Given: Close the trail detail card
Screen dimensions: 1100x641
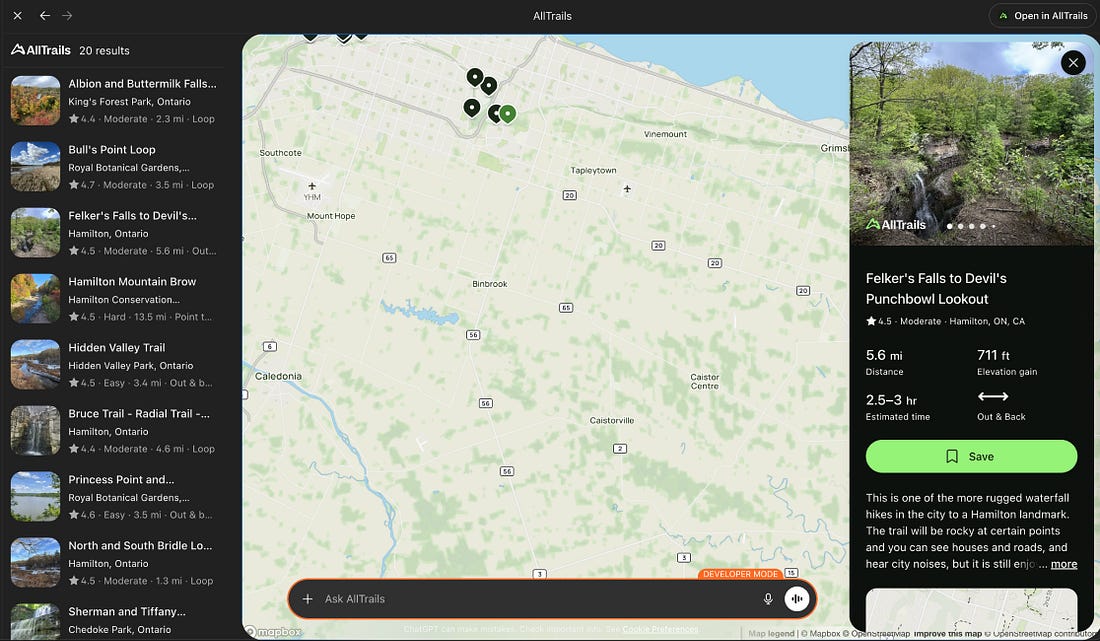Looking at the screenshot, I should coord(1073,63).
